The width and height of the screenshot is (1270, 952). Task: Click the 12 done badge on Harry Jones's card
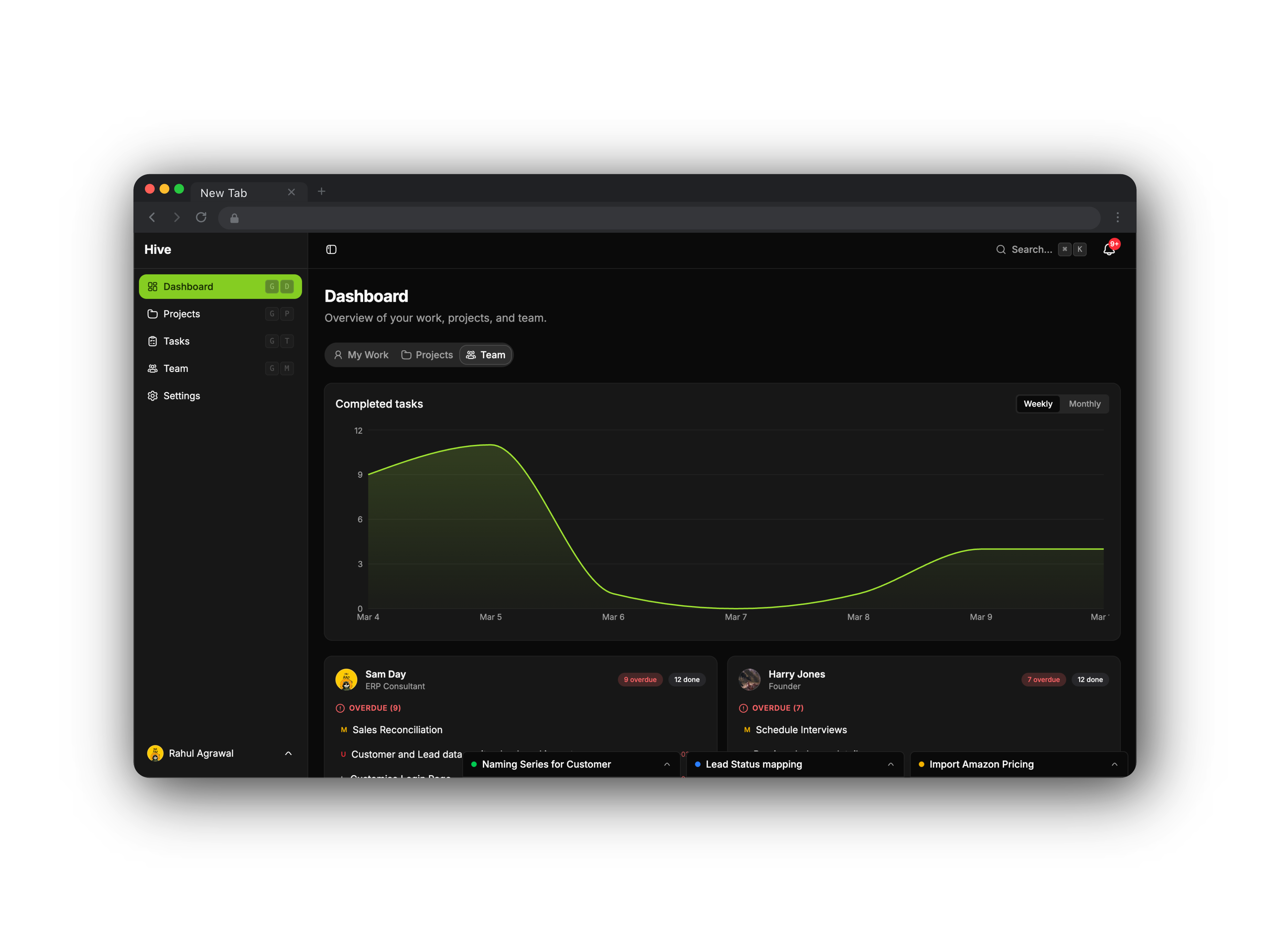click(x=1090, y=679)
